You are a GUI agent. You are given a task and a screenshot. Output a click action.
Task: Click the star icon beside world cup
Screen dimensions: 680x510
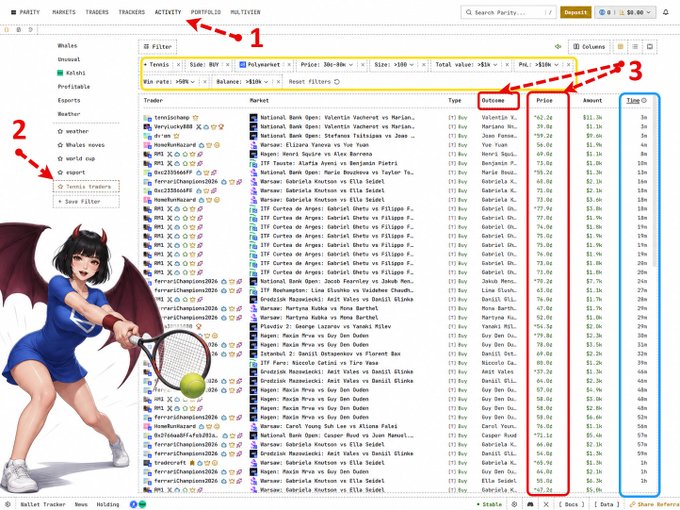60,158
